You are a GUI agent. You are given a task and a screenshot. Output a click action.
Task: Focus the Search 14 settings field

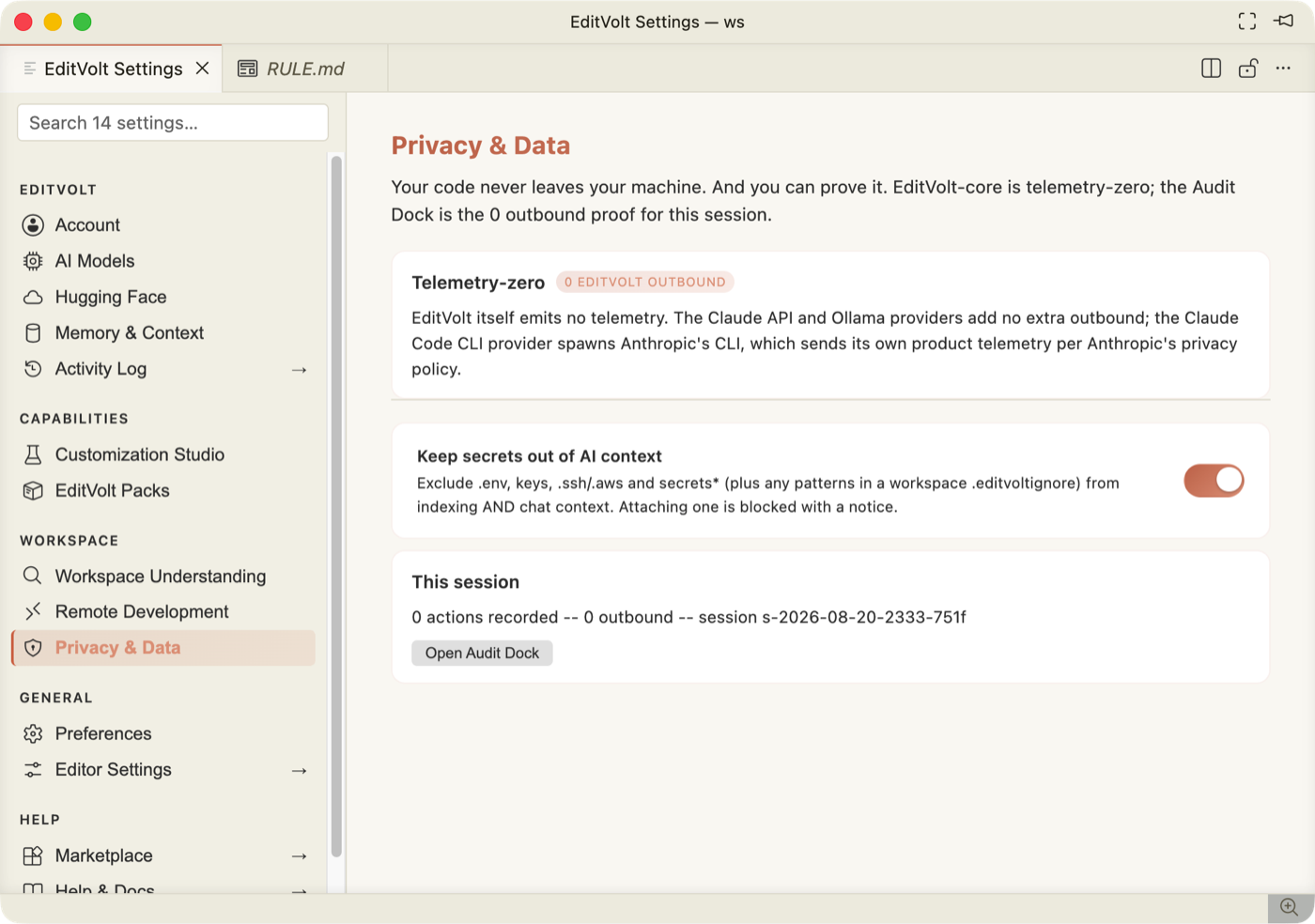point(173,123)
